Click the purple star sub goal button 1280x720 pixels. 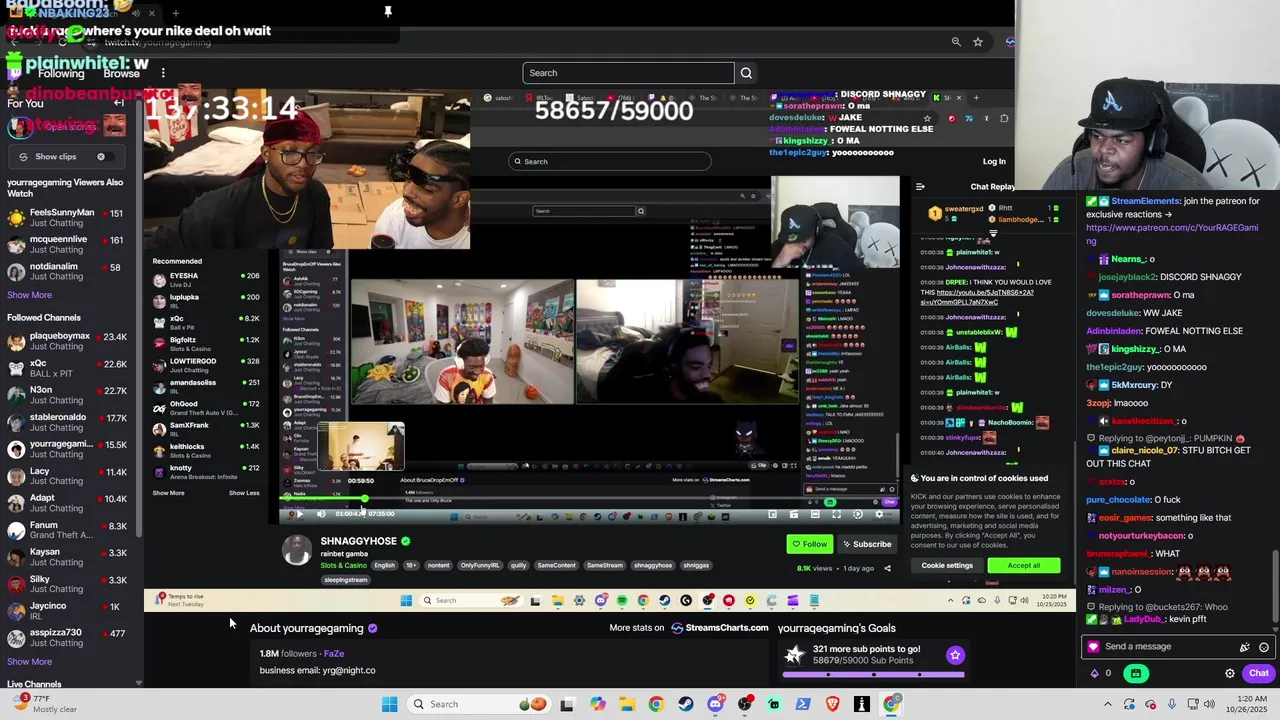955,655
